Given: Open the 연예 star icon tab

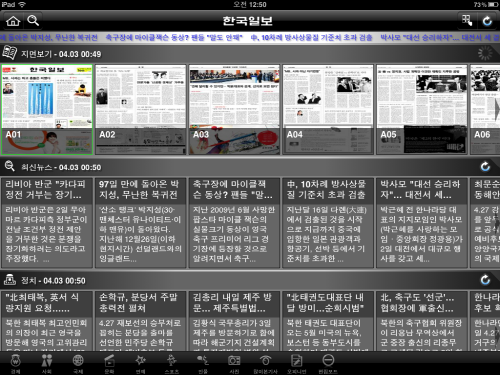Looking at the screenshot, I should click(140, 363).
